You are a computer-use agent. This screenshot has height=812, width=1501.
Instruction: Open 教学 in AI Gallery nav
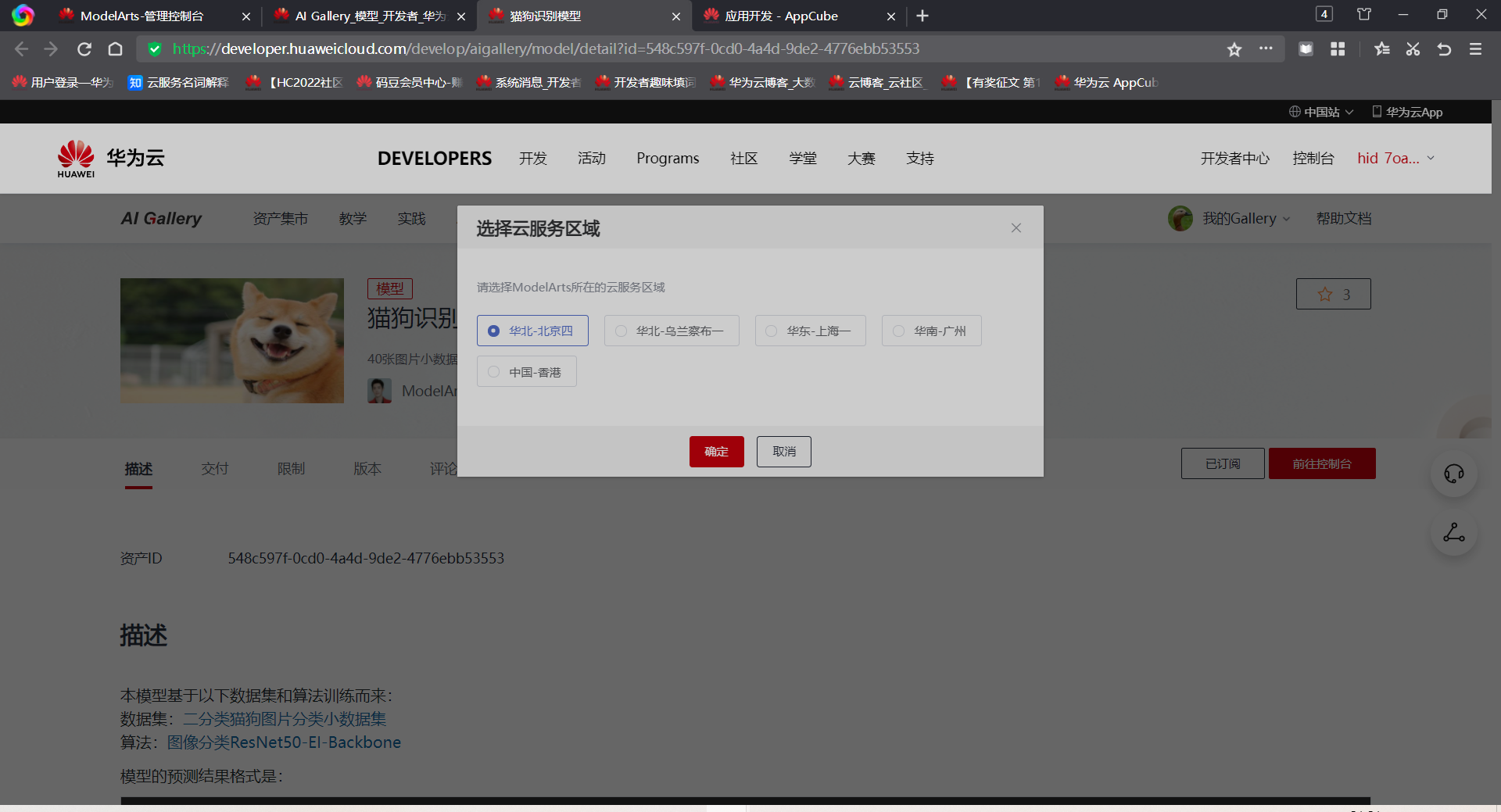353,219
